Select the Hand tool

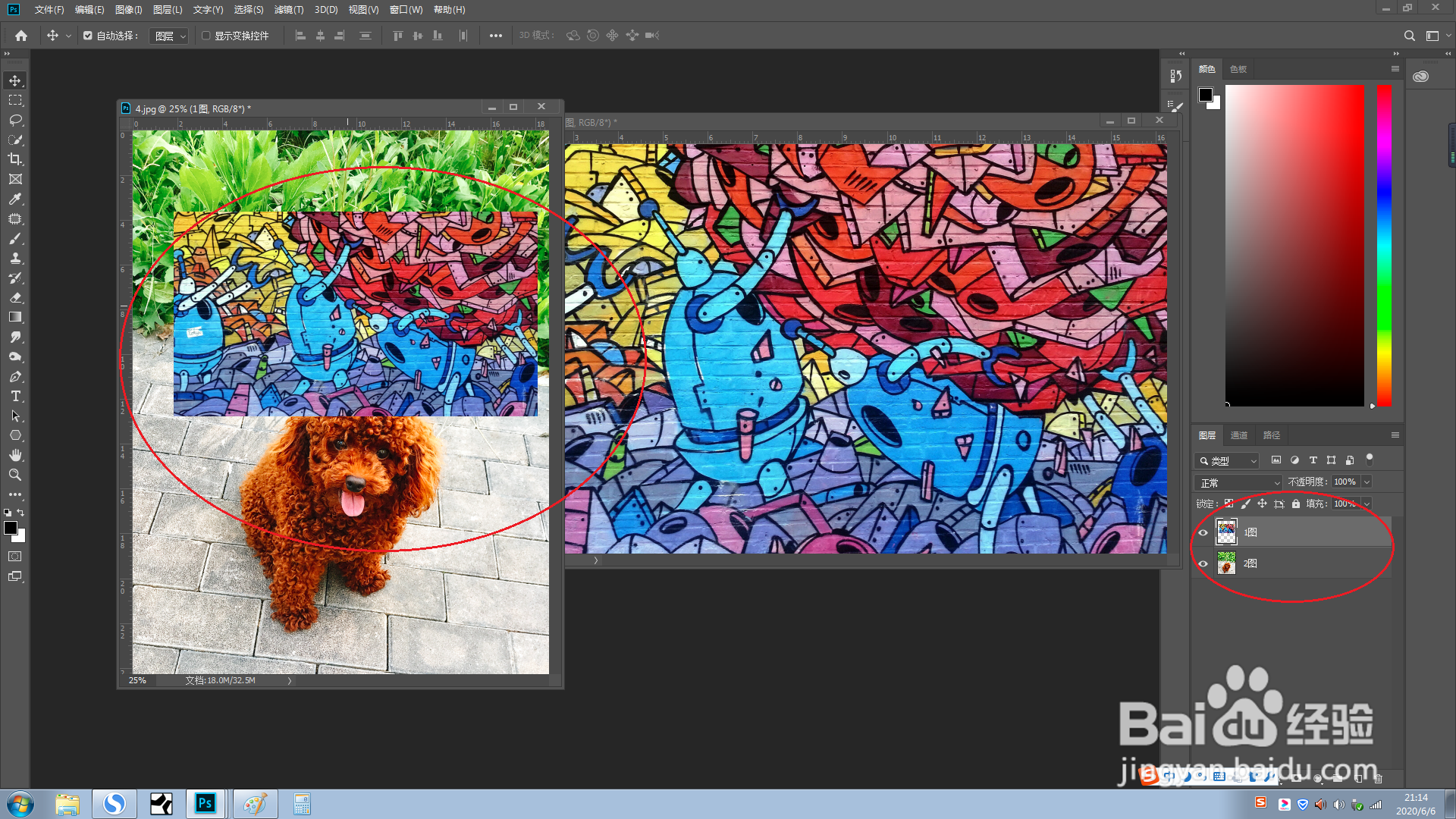15,455
